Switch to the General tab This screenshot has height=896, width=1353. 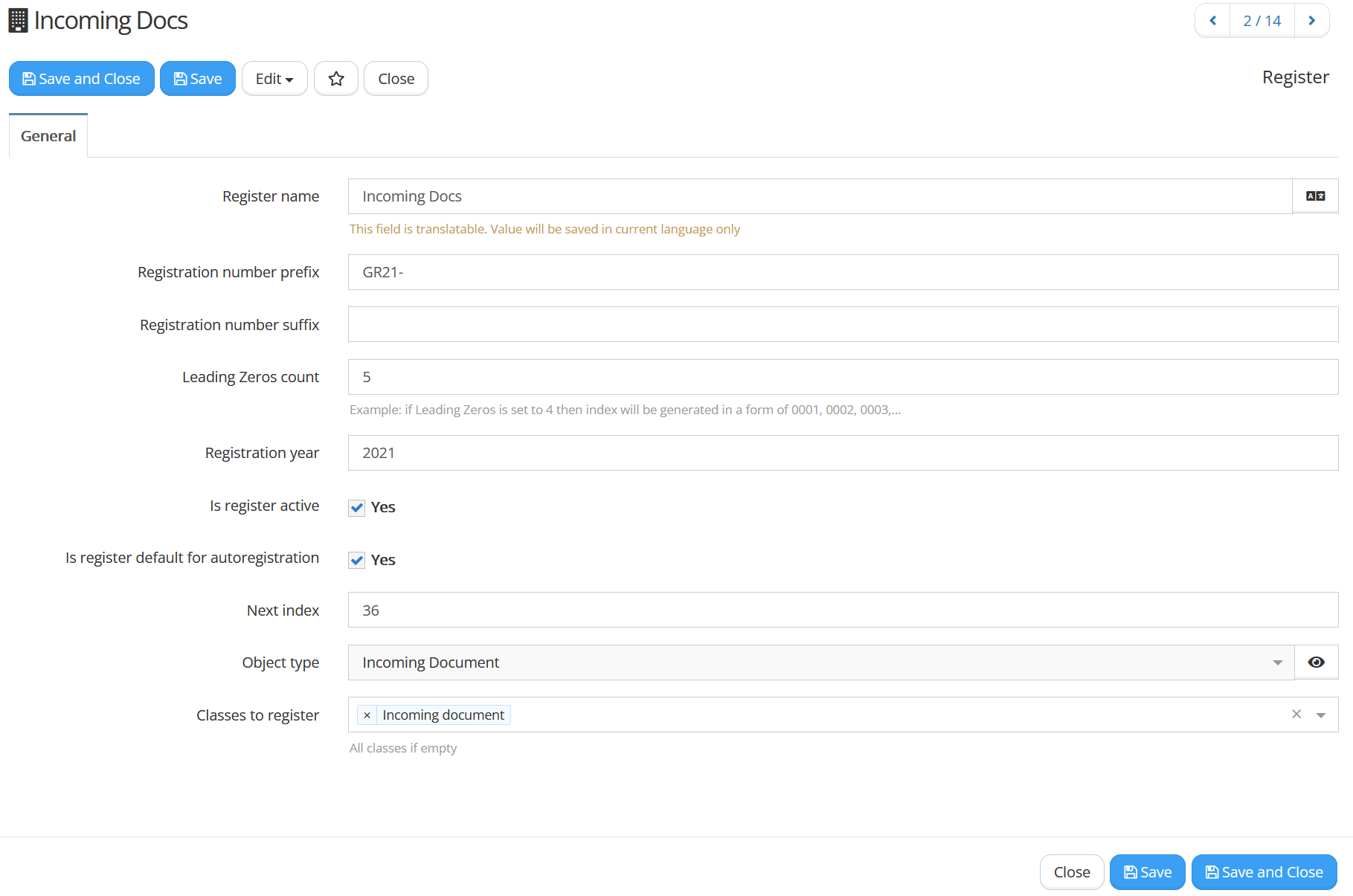[48, 135]
